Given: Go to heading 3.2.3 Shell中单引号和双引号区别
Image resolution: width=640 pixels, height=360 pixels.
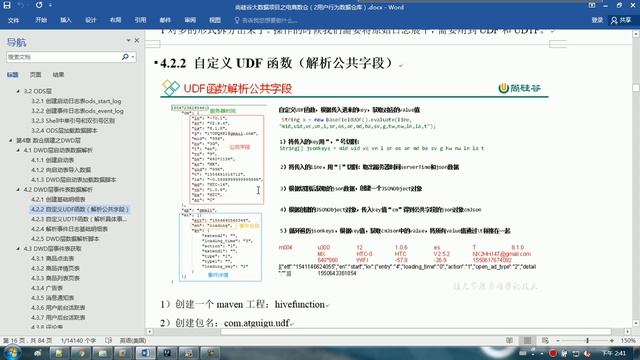Looking at the screenshot, I should (73, 120).
